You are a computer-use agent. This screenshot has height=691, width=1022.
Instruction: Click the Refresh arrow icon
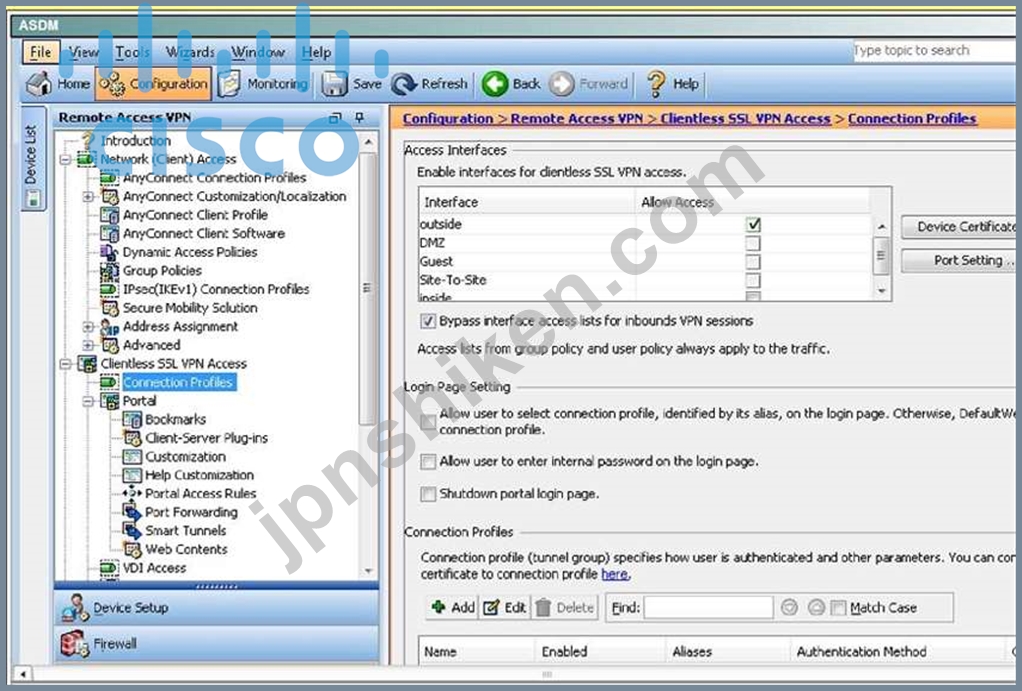point(404,84)
